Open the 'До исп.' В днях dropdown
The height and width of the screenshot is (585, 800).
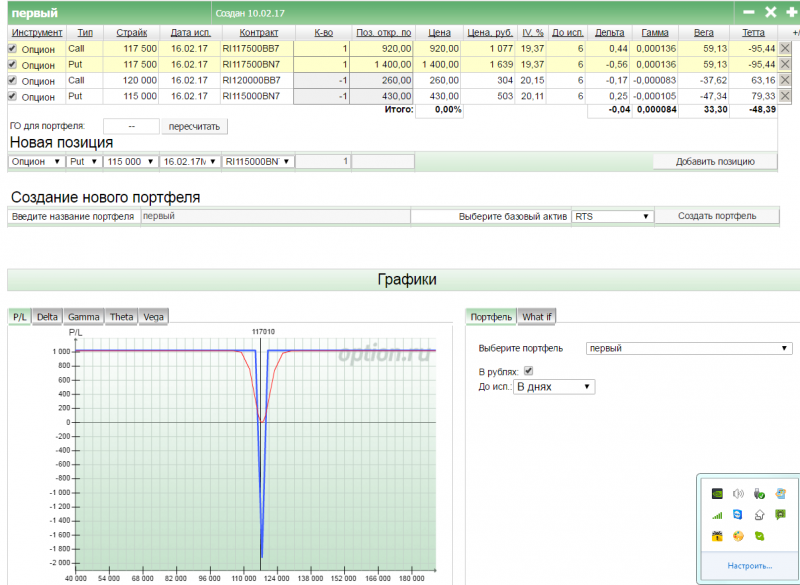coord(554,386)
